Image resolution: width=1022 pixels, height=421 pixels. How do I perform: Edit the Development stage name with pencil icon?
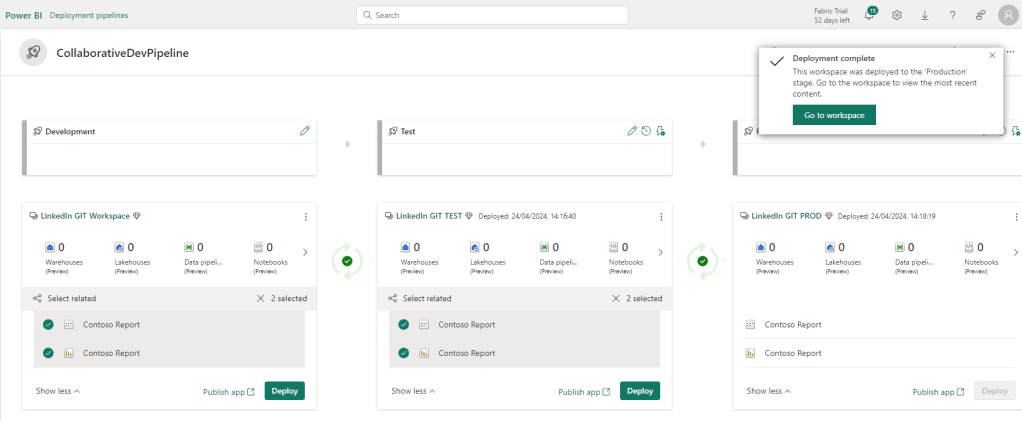(304, 131)
